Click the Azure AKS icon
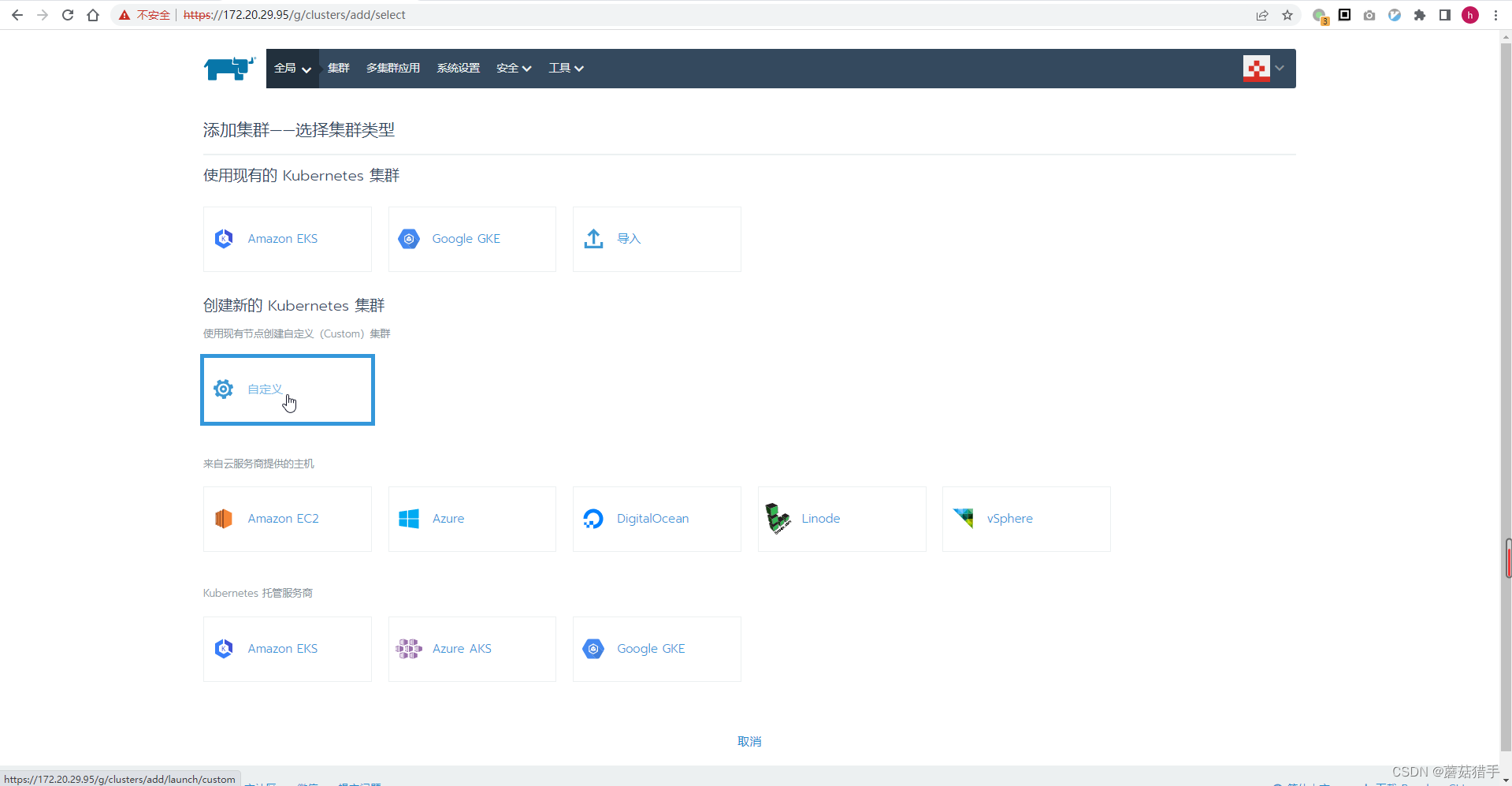1512x786 pixels. tap(409, 649)
